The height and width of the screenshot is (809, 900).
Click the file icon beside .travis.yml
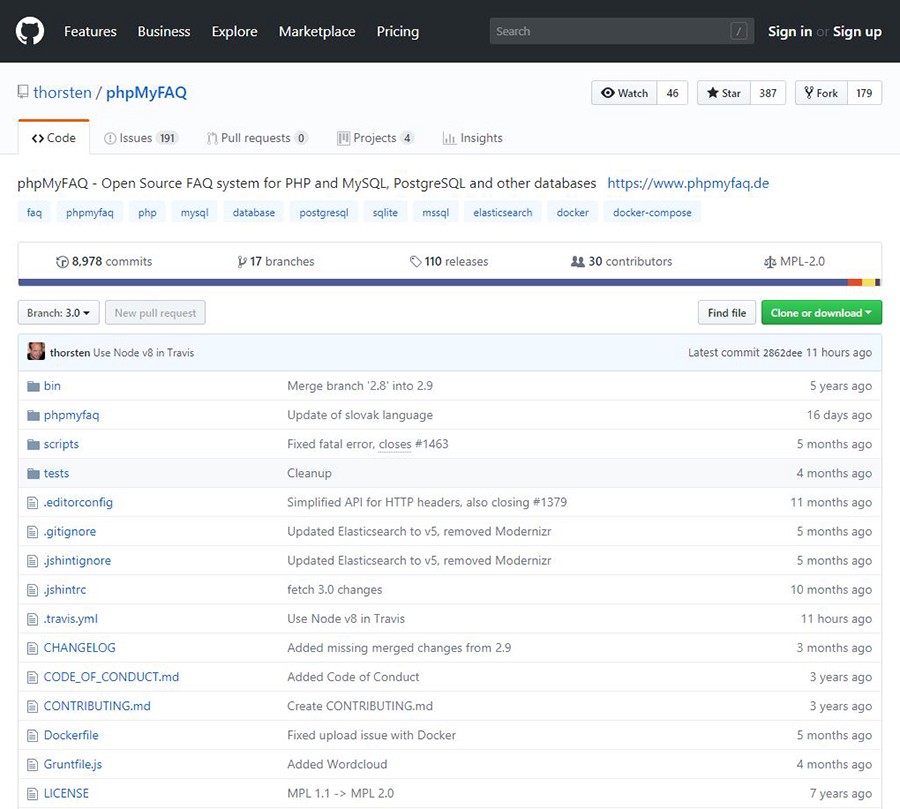pyautogui.click(x=33, y=619)
